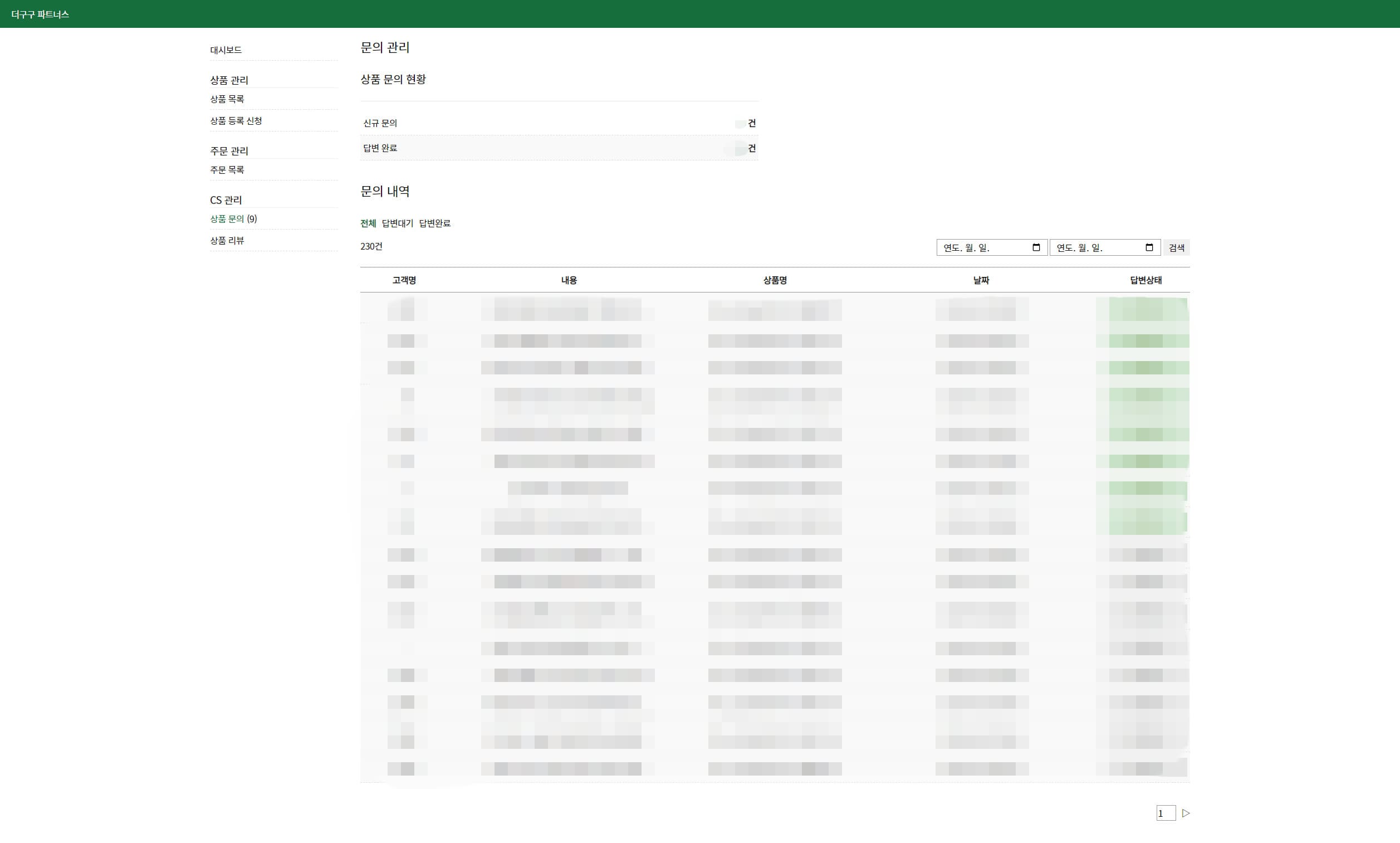Click the 답변상태 column header
The width and height of the screenshot is (1400, 843).
(1145, 280)
